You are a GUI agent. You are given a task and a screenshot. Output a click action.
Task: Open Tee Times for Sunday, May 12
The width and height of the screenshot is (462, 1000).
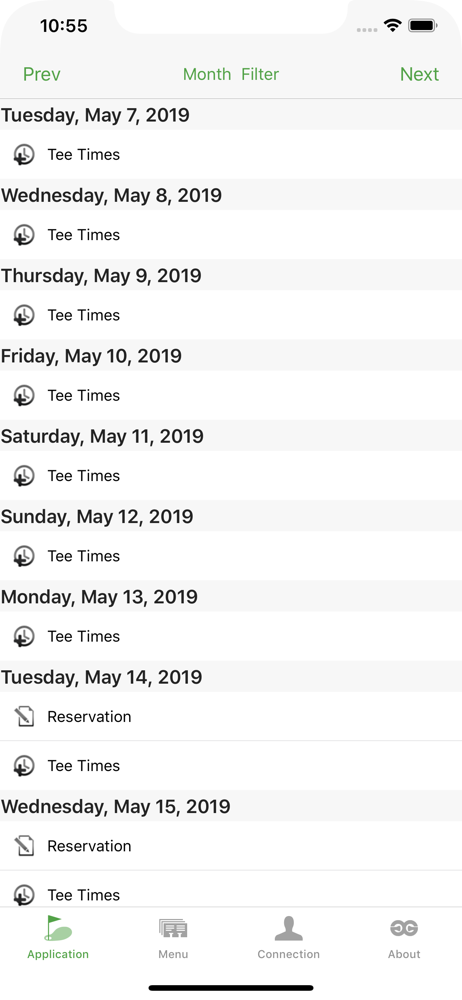point(231,556)
